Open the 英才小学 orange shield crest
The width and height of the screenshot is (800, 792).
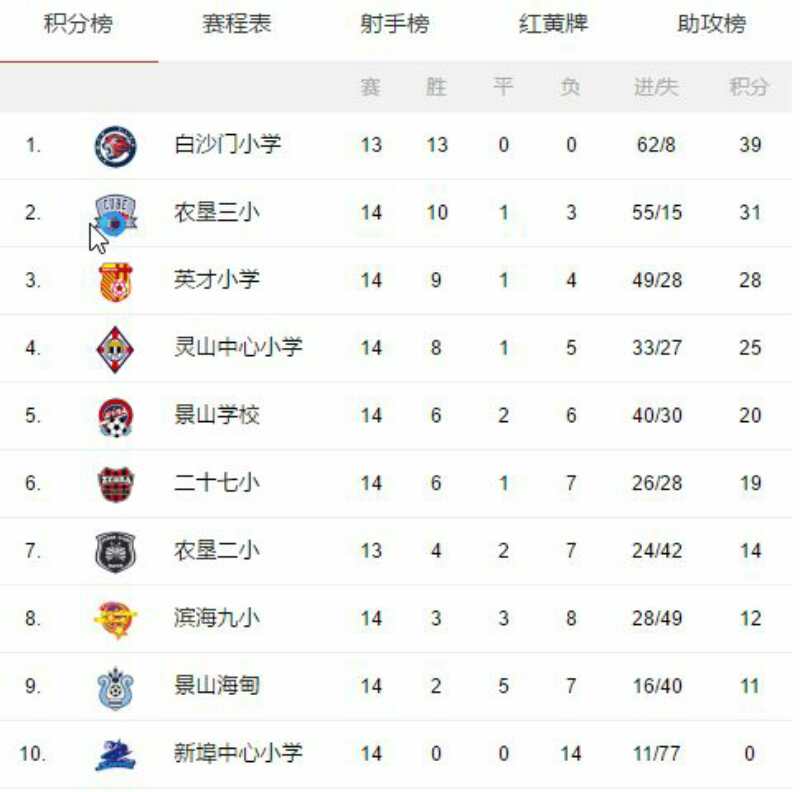[115, 282]
